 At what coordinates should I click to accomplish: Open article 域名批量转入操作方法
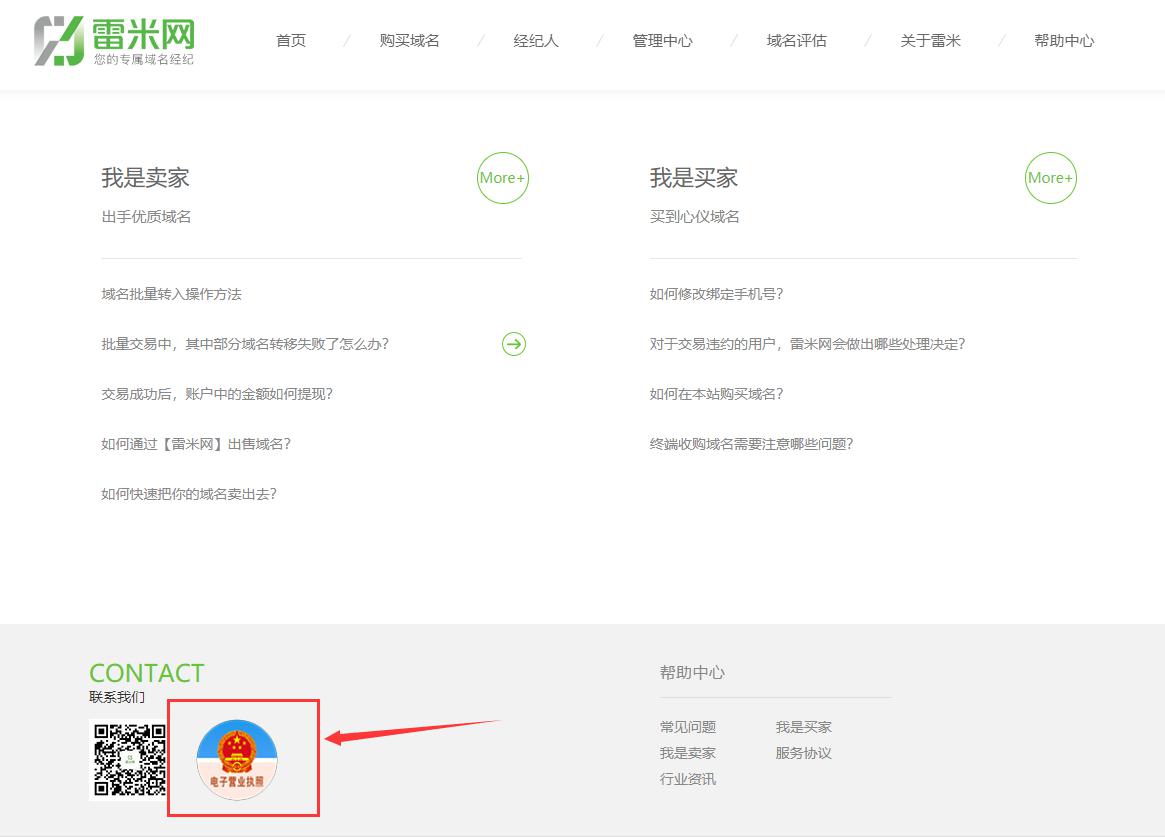[x=171, y=294]
